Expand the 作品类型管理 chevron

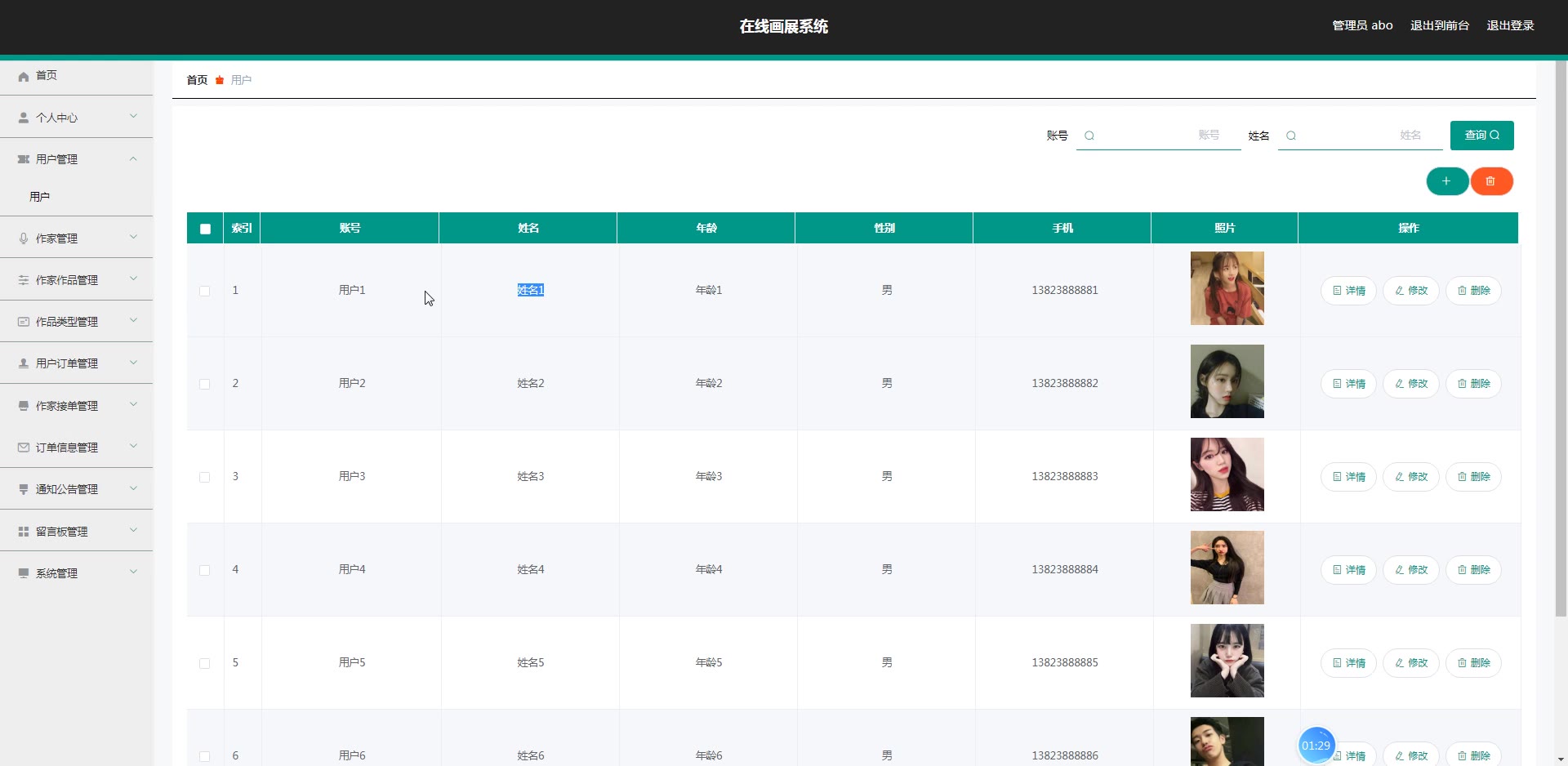click(133, 321)
